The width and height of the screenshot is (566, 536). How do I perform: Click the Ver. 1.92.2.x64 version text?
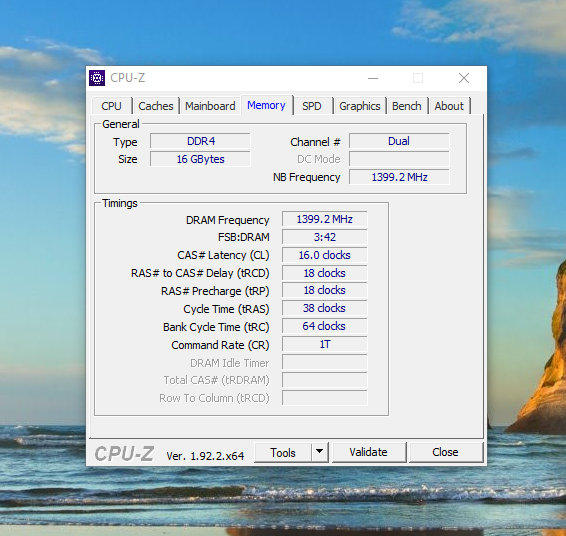tap(205, 456)
